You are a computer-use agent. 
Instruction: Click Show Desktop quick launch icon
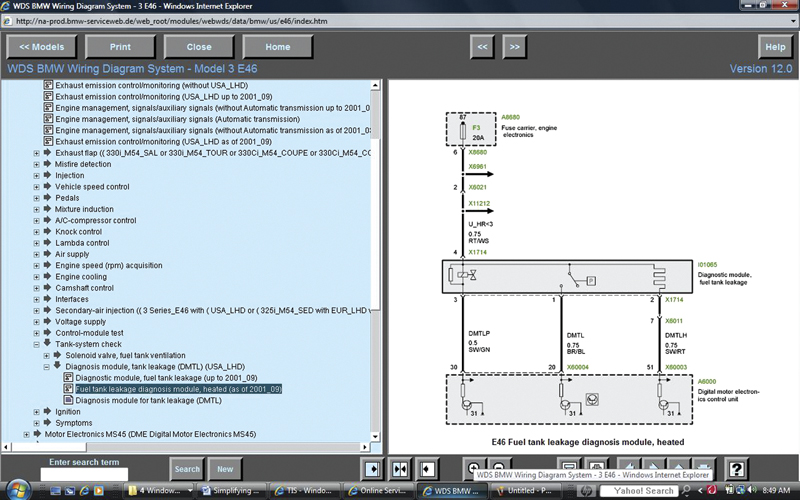pyautogui.click(x=56, y=491)
